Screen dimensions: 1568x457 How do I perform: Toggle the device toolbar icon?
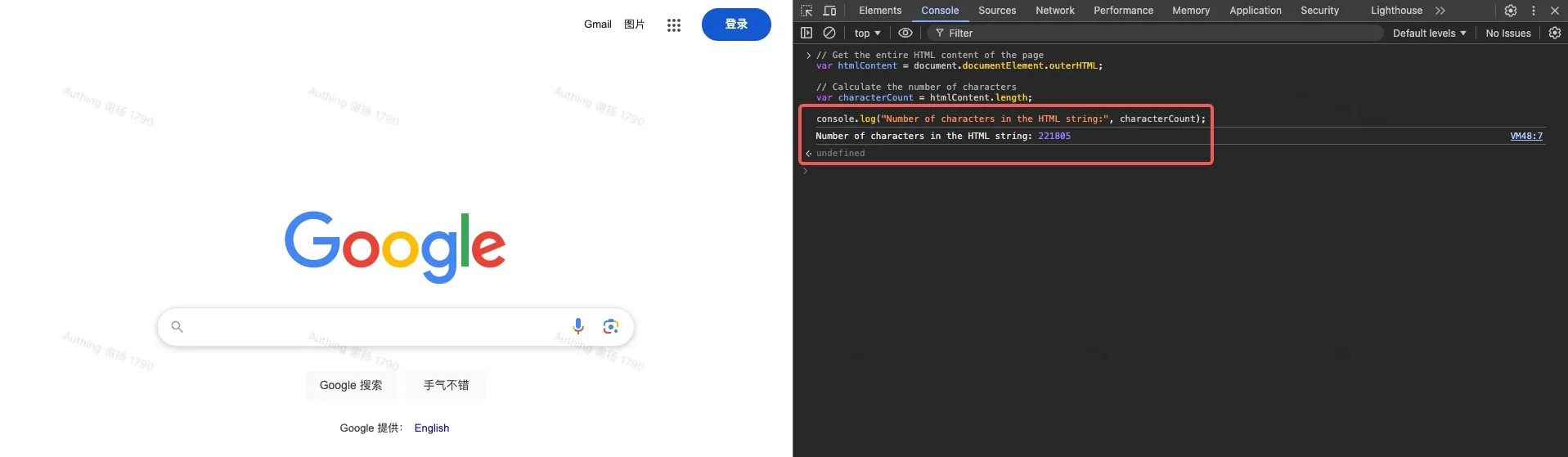829,11
